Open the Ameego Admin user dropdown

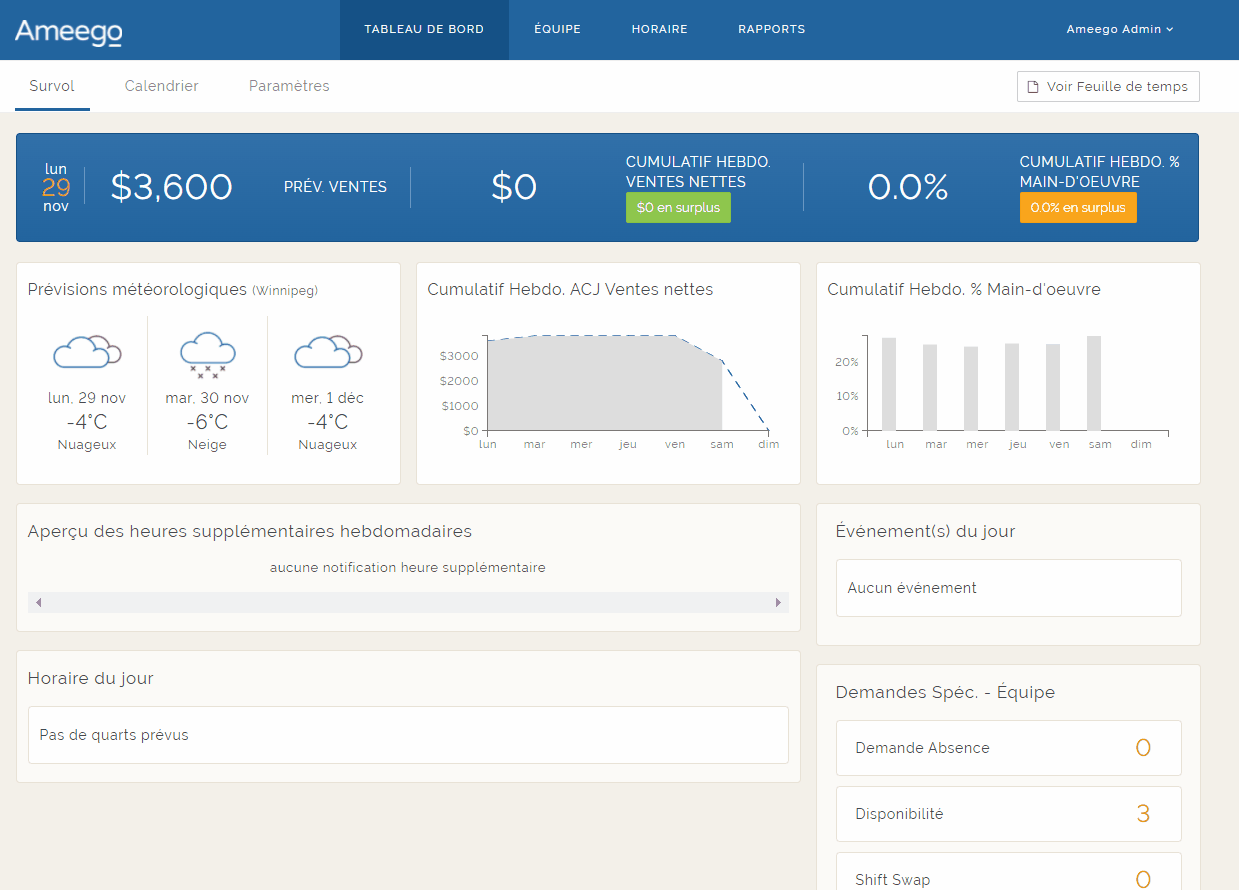[1119, 29]
